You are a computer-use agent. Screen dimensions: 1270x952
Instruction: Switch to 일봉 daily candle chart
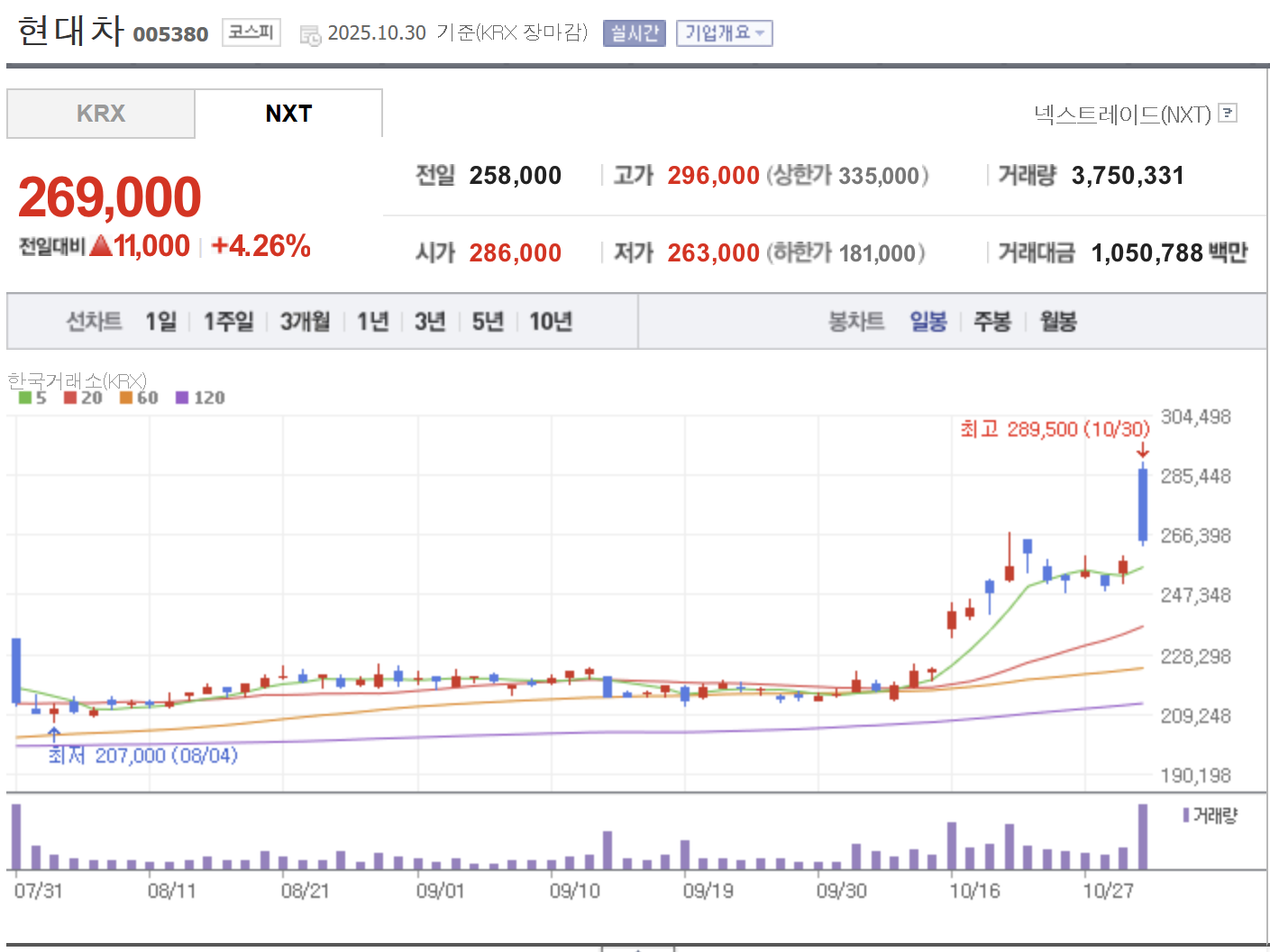coord(928,322)
